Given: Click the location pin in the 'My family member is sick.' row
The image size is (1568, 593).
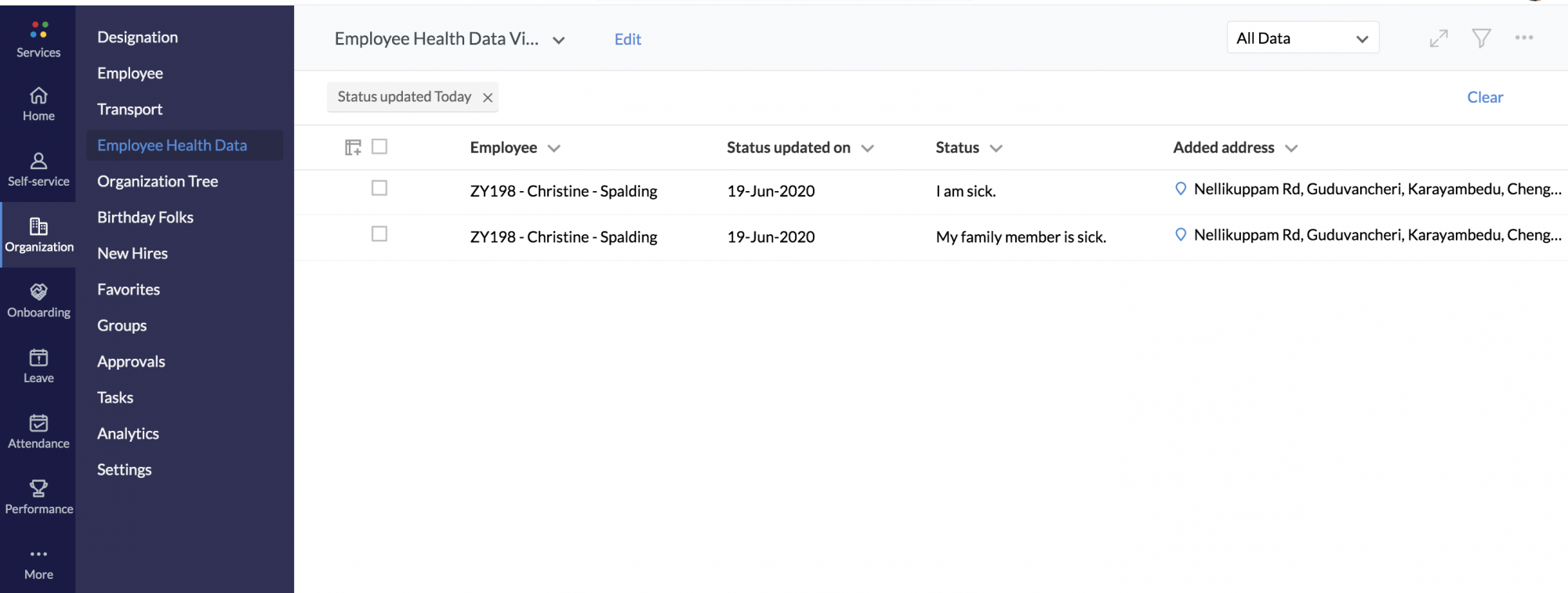Looking at the screenshot, I should click(1181, 235).
